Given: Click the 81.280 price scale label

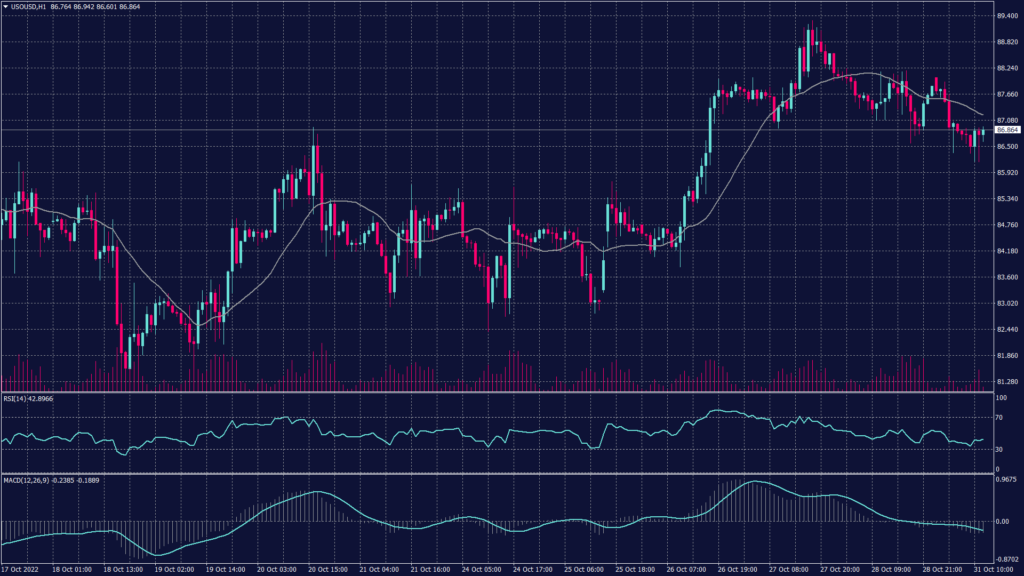Looking at the screenshot, I should coord(1005,381).
